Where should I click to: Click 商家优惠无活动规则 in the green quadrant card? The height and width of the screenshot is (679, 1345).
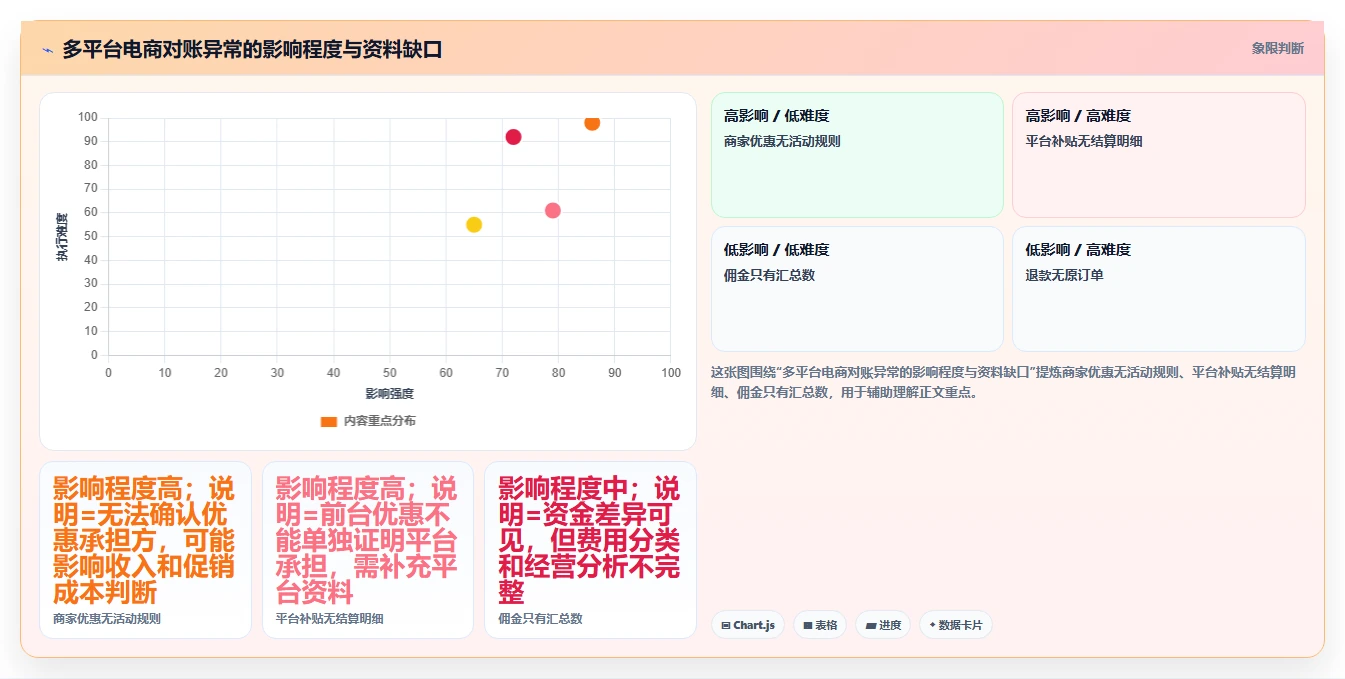click(782, 141)
